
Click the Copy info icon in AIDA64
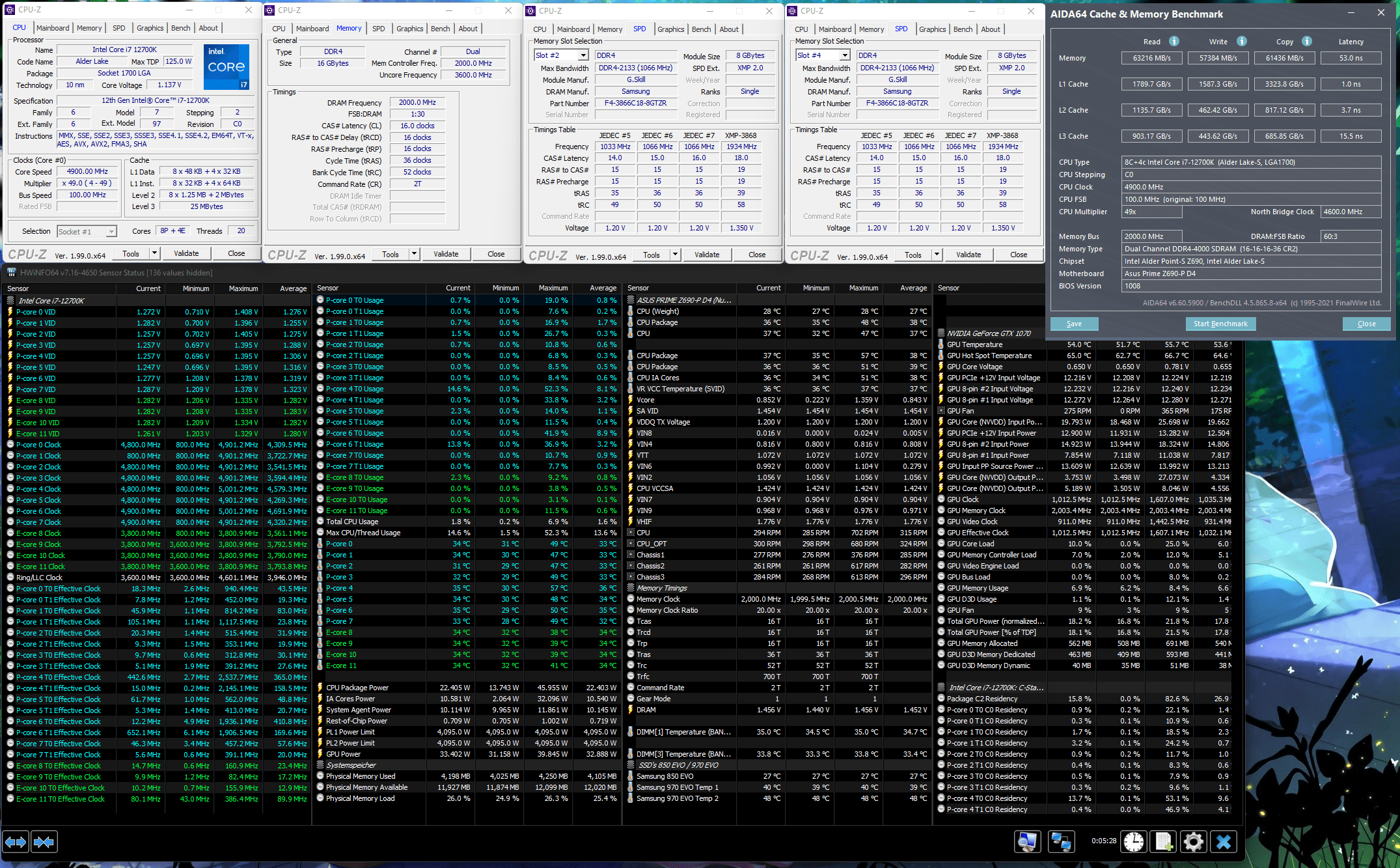(1307, 41)
